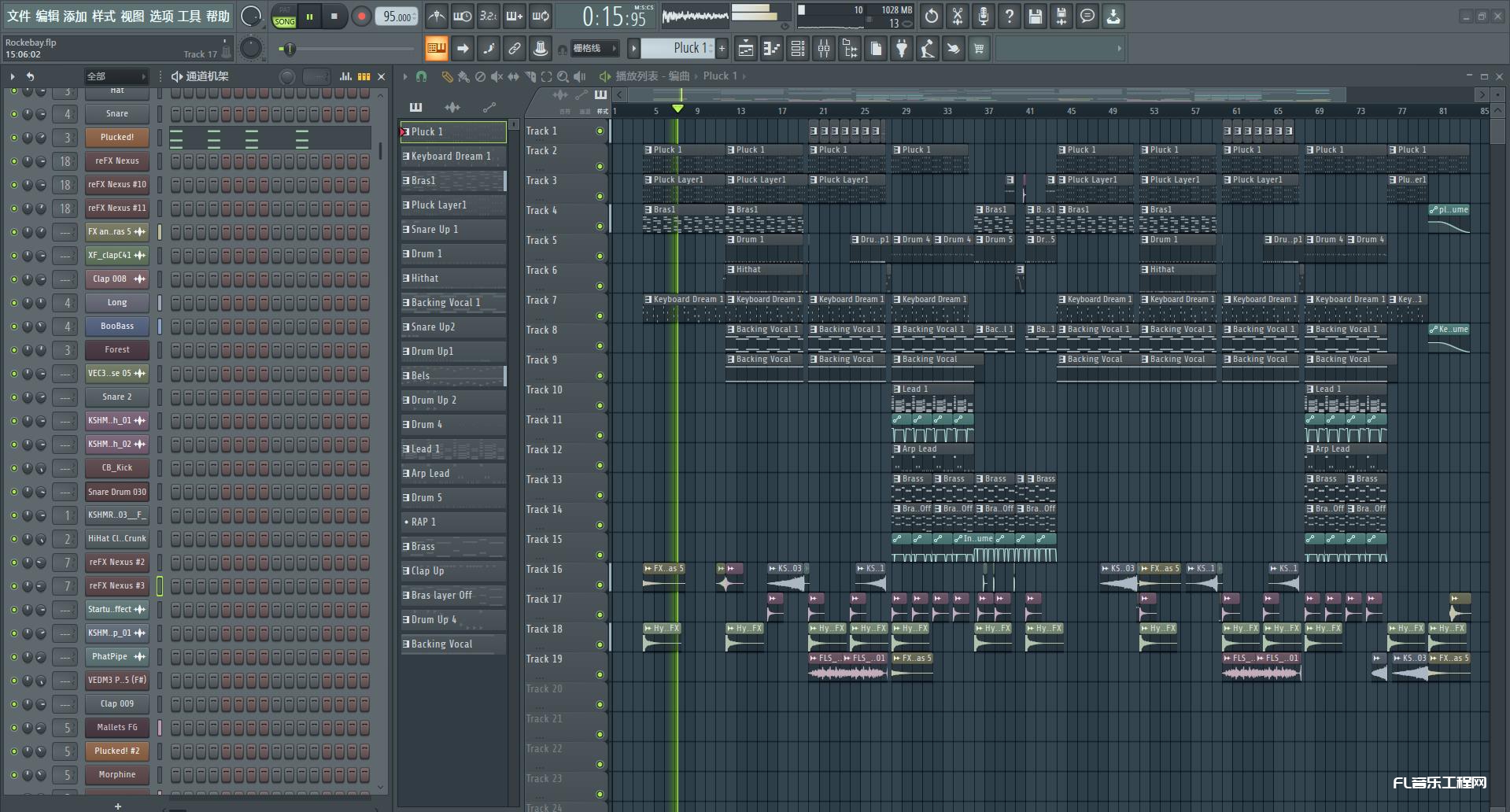
Task: Select the Keyboard Dream 1 pattern in picker
Action: [452, 157]
